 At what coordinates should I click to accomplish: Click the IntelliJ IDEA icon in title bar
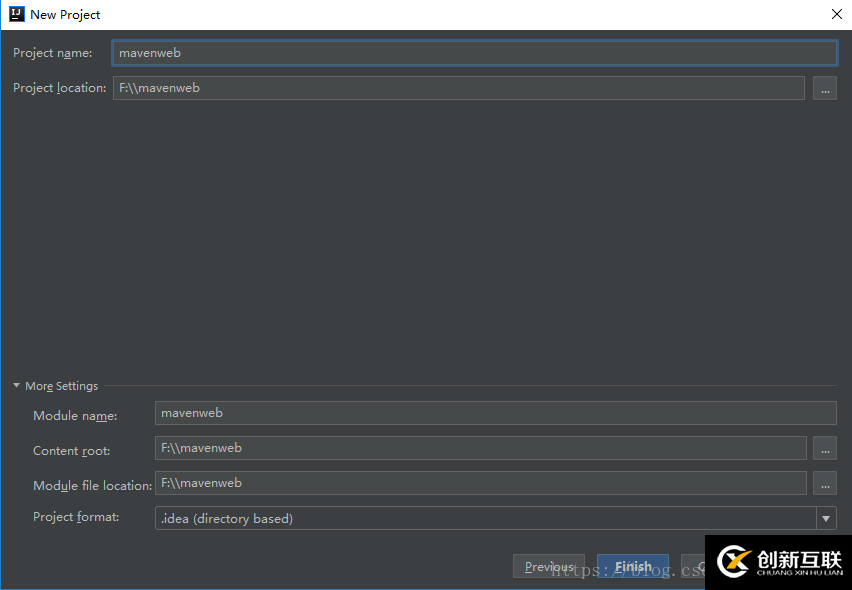[x=14, y=14]
